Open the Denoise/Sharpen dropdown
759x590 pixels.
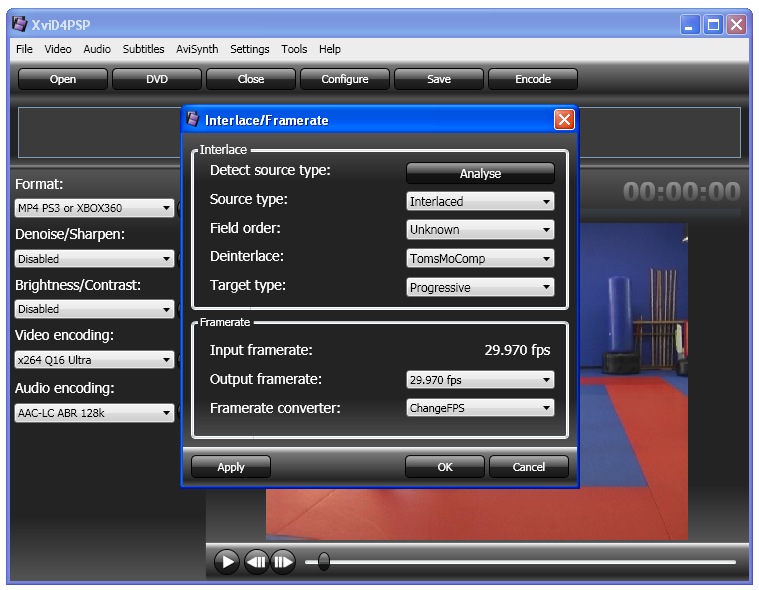(x=94, y=259)
